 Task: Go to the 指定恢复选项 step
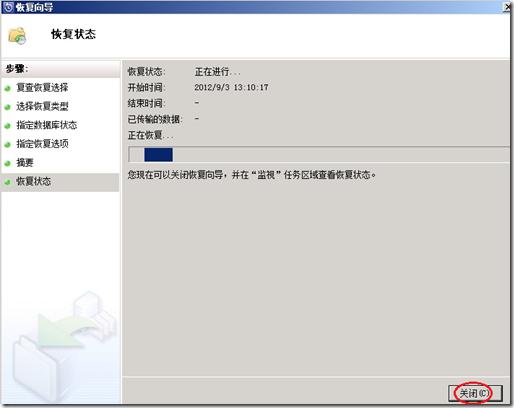tap(42, 144)
